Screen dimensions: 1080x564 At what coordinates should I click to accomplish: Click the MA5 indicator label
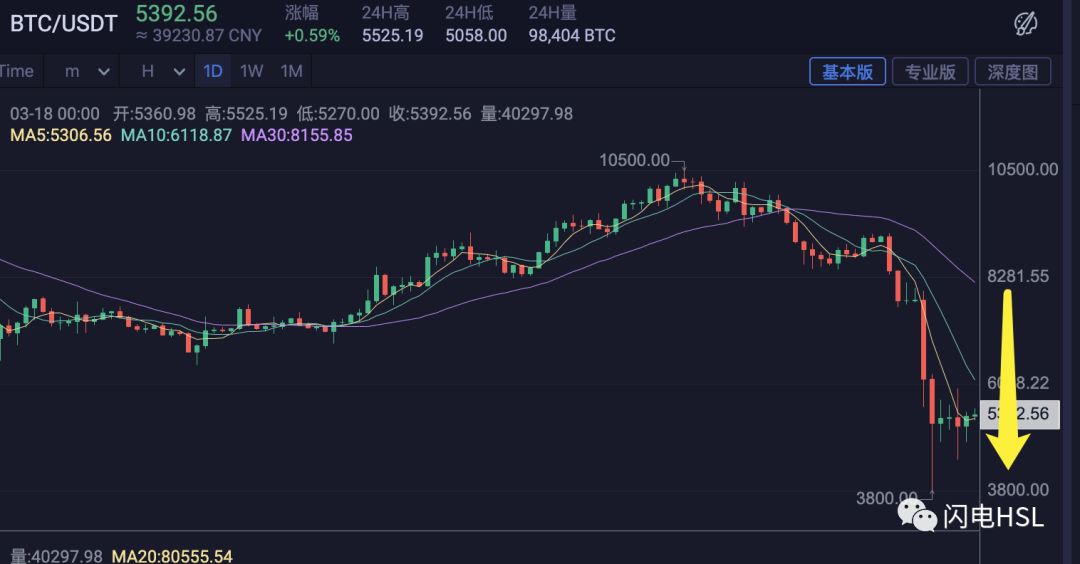[61, 135]
